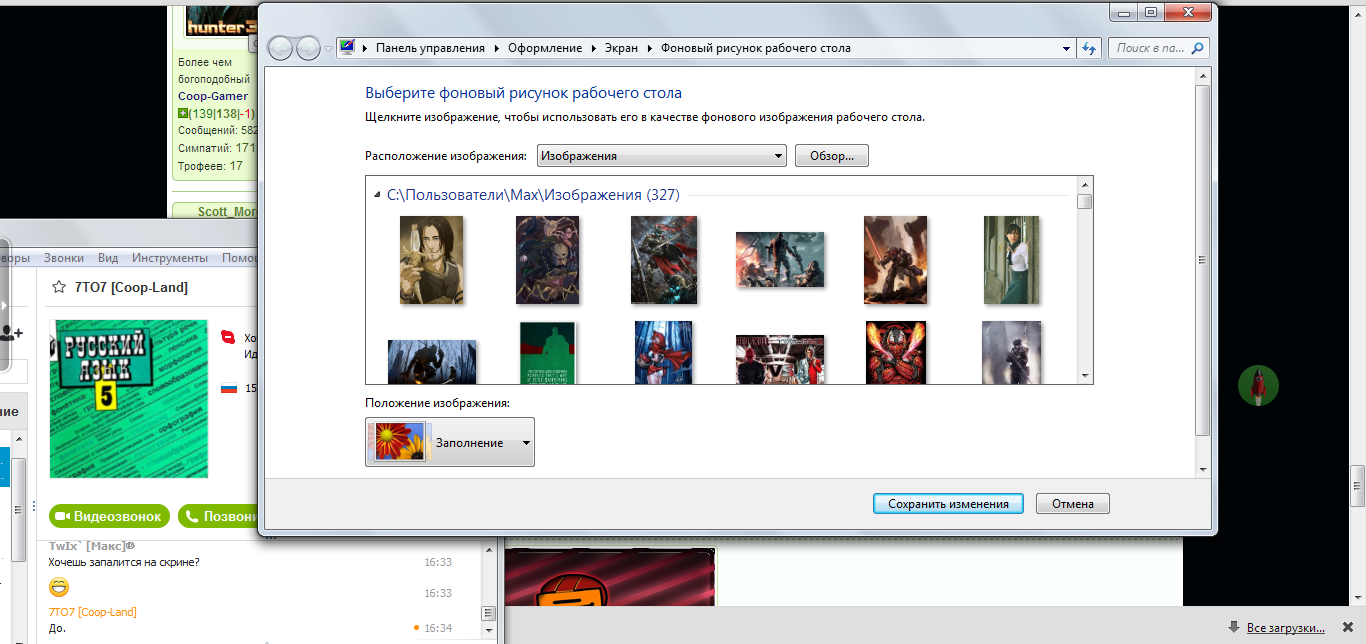Viewport: 1366px width, 644px height.
Task: Select the dark-haired girl by door thumbnail
Action: pos(1011,258)
